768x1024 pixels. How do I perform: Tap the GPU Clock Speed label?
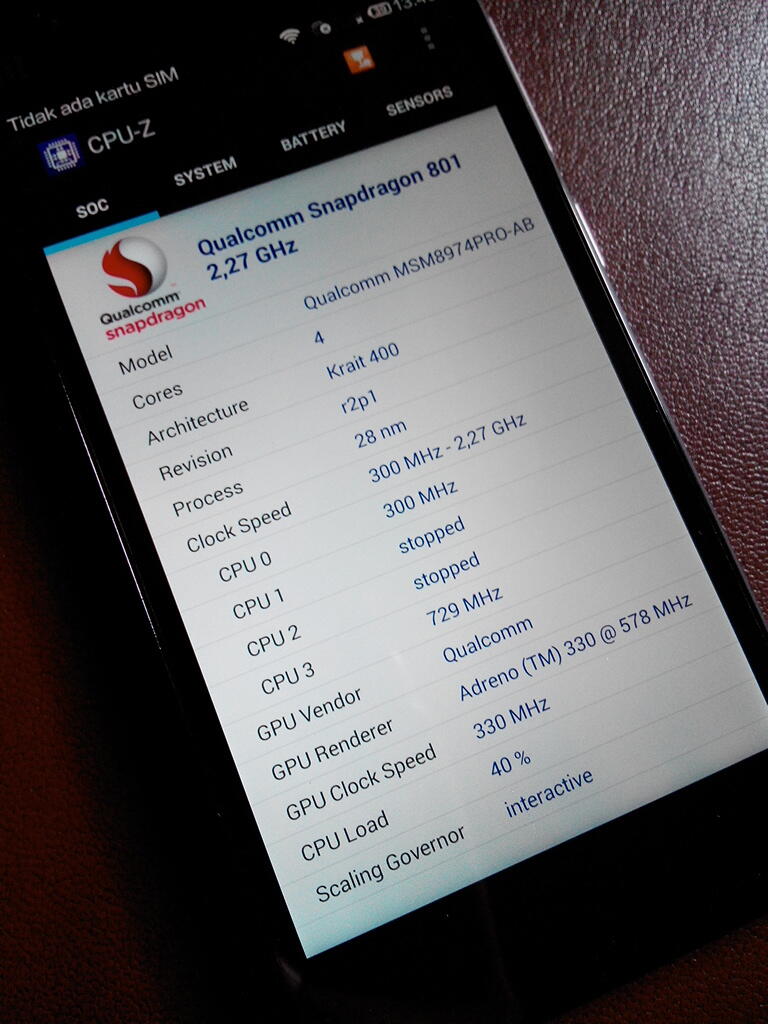coord(360,782)
